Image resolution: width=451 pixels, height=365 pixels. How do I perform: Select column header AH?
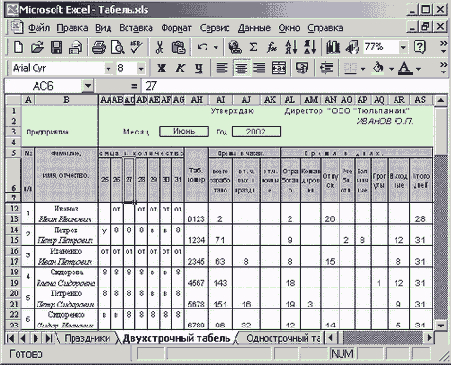coord(196,99)
